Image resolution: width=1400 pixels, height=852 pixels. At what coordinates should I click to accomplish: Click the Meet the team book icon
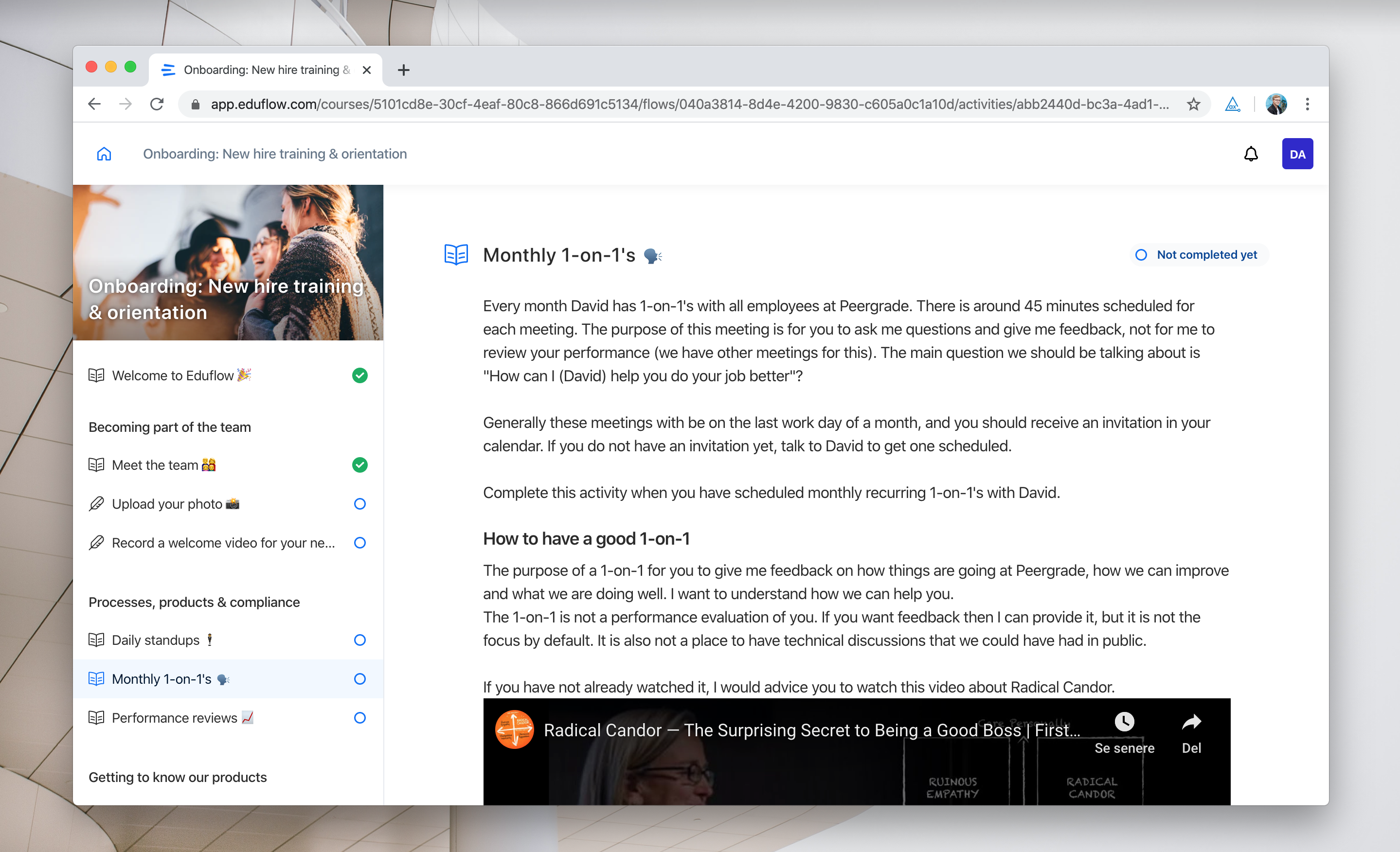pos(96,465)
